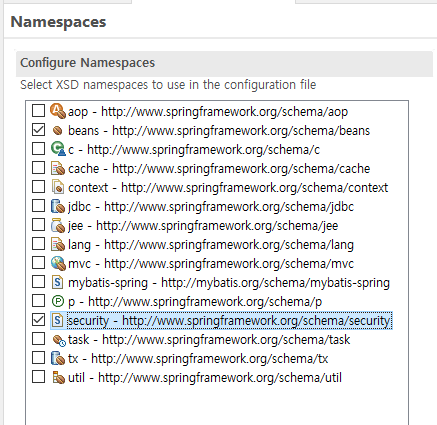Enable the lang namespace checkbox
437x425 pixels.
(38, 244)
